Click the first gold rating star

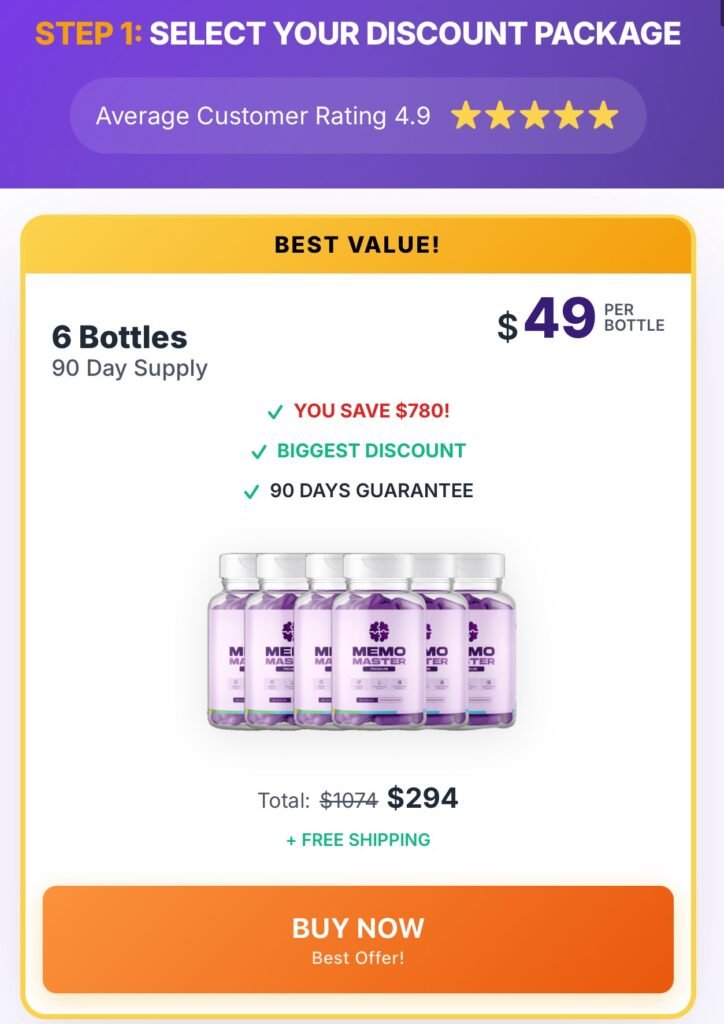465,116
